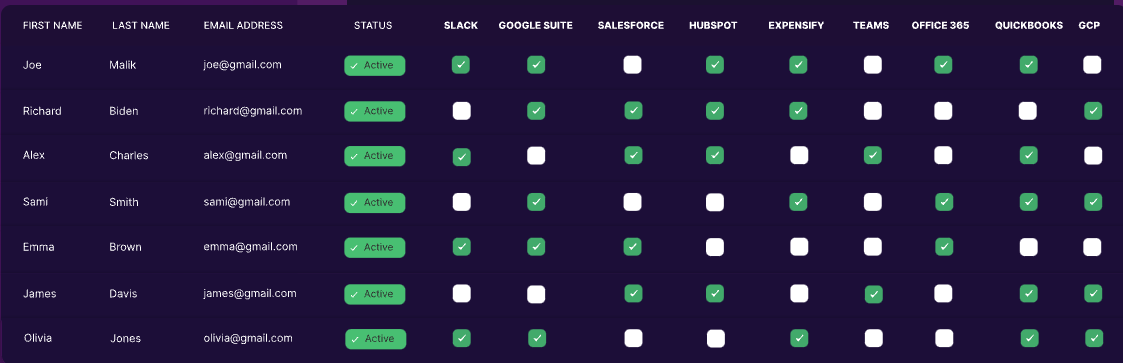Image resolution: width=1123 pixels, height=363 pixels.
Task: Click the Email Address column header
Action: [244, 26]
